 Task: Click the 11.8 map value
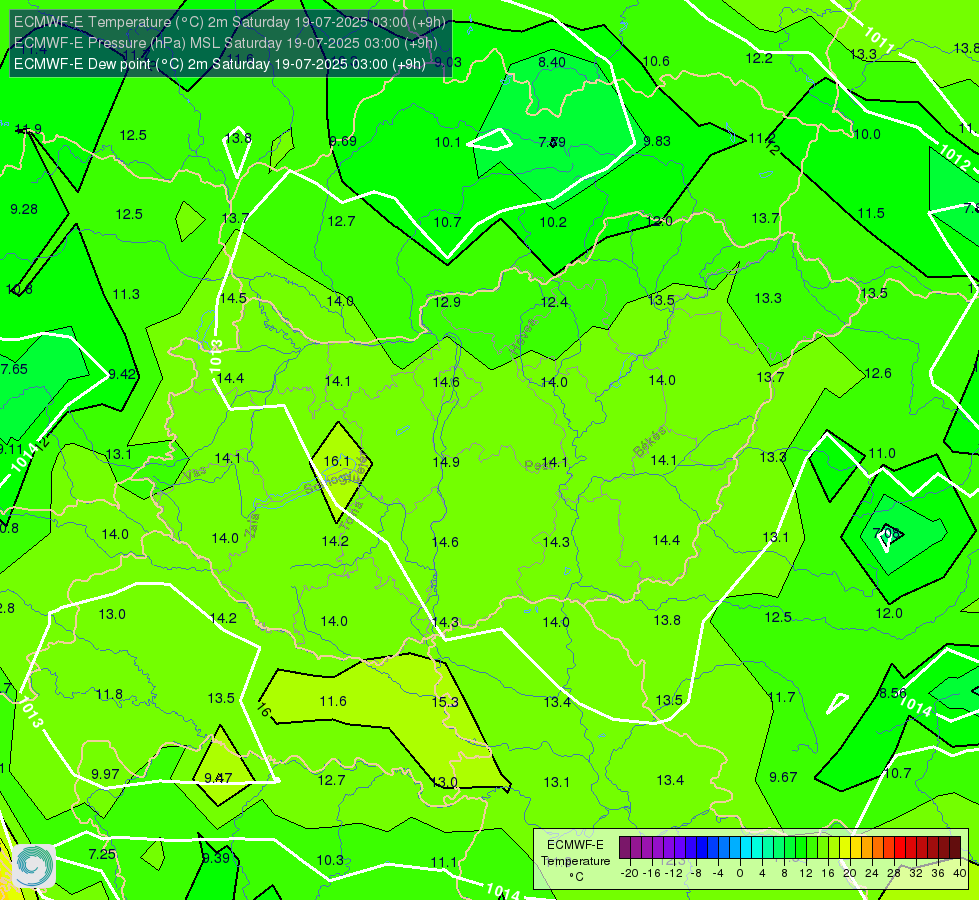[x=109, y=695]
